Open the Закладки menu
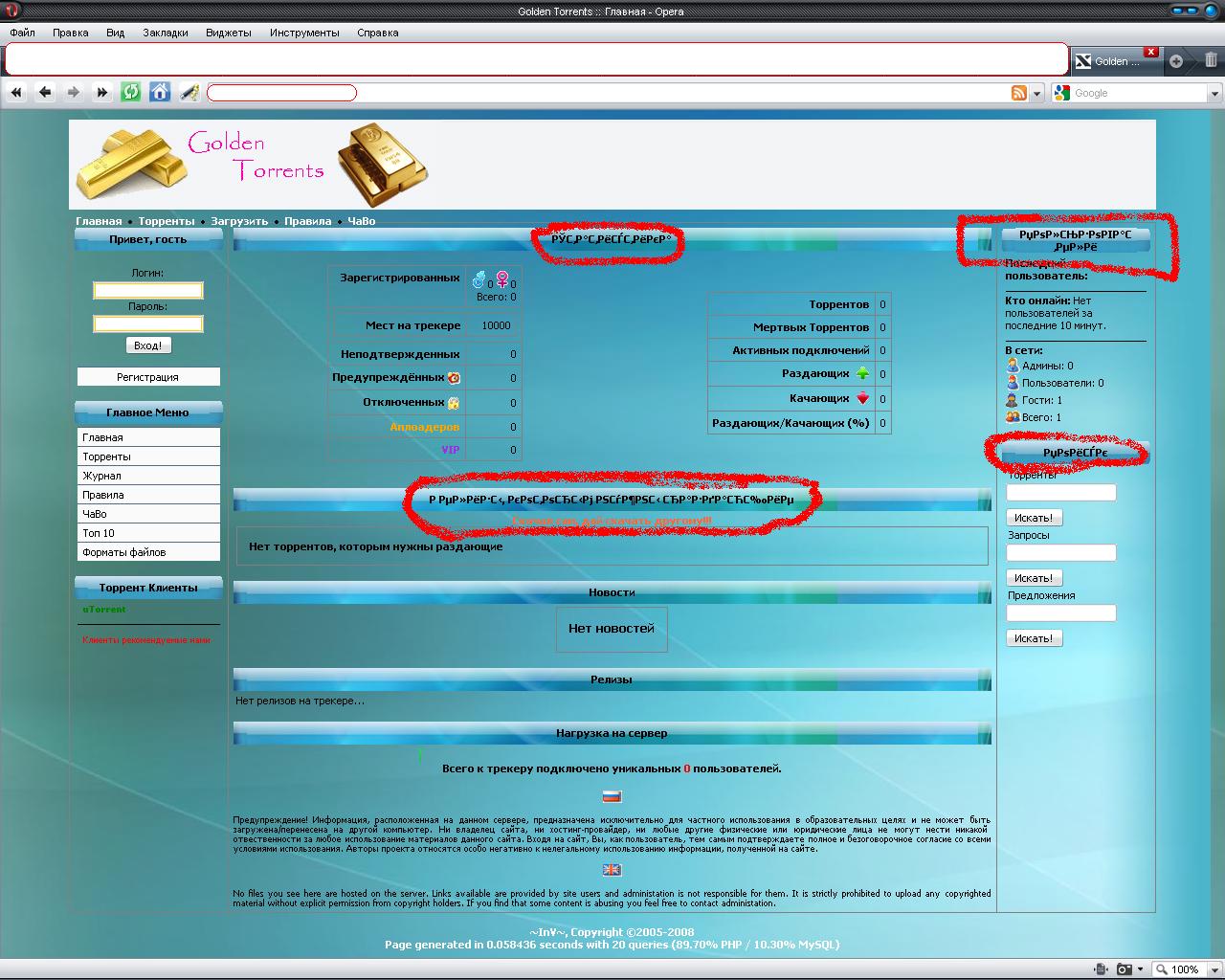 tap(165, 33)
